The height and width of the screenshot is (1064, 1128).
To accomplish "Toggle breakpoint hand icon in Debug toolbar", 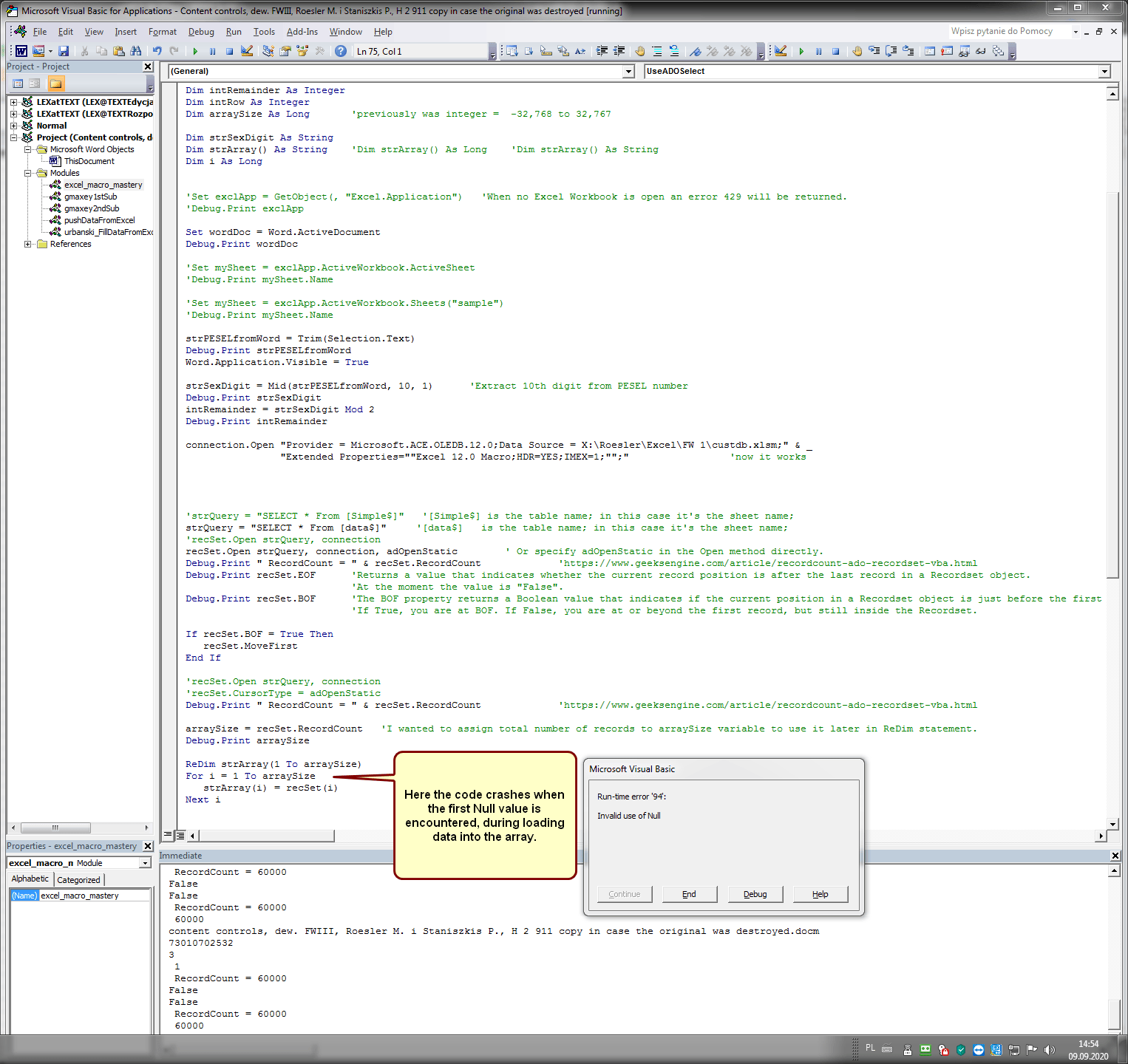I will [x=857, y=51].
